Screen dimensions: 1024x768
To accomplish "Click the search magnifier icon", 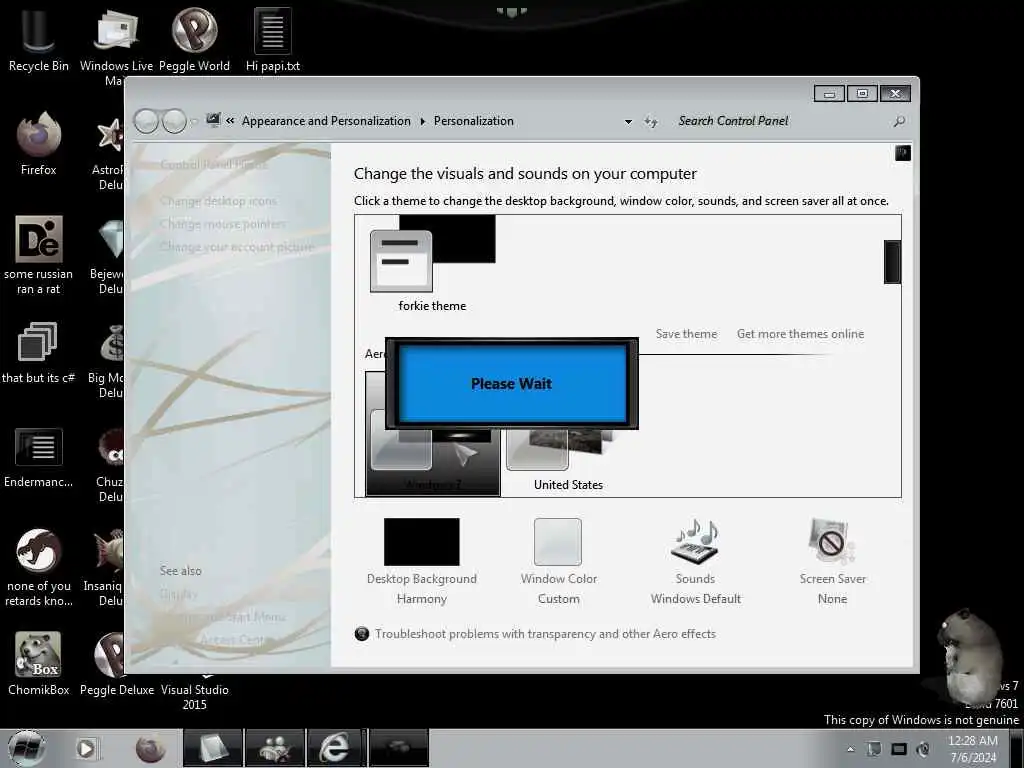I will tap(899, 121).
